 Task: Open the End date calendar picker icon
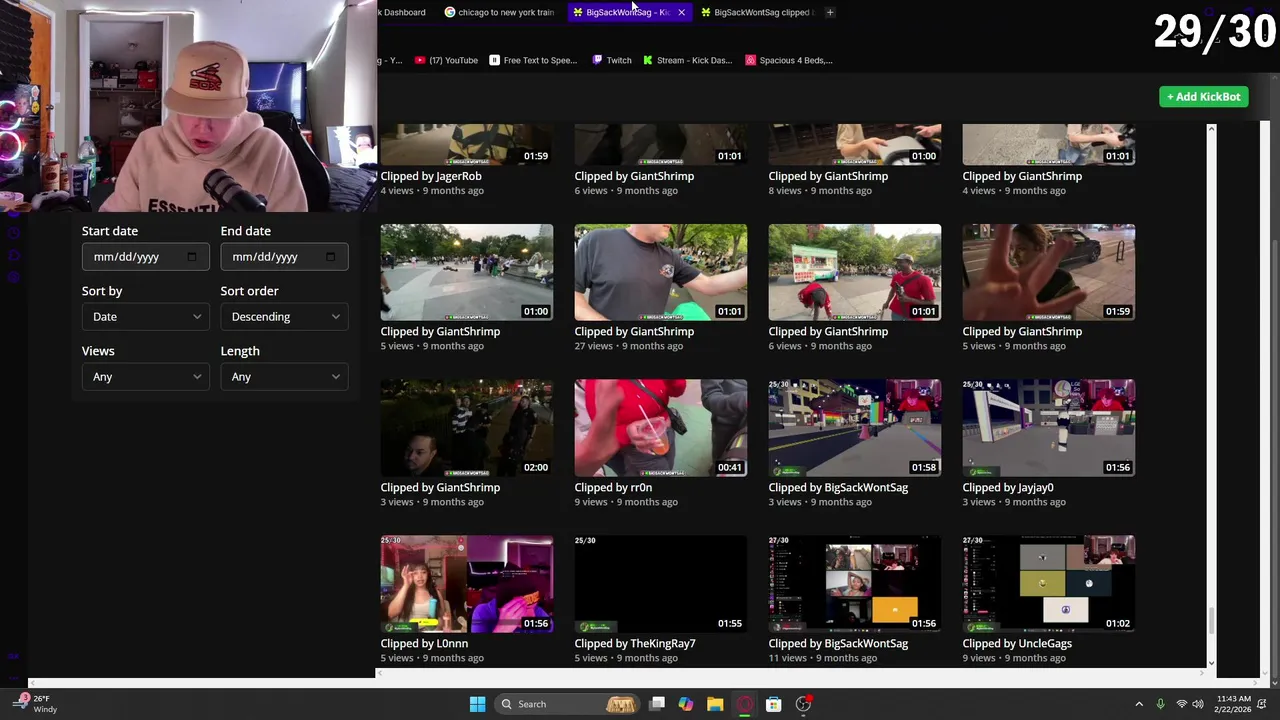[x=331, y=257]
